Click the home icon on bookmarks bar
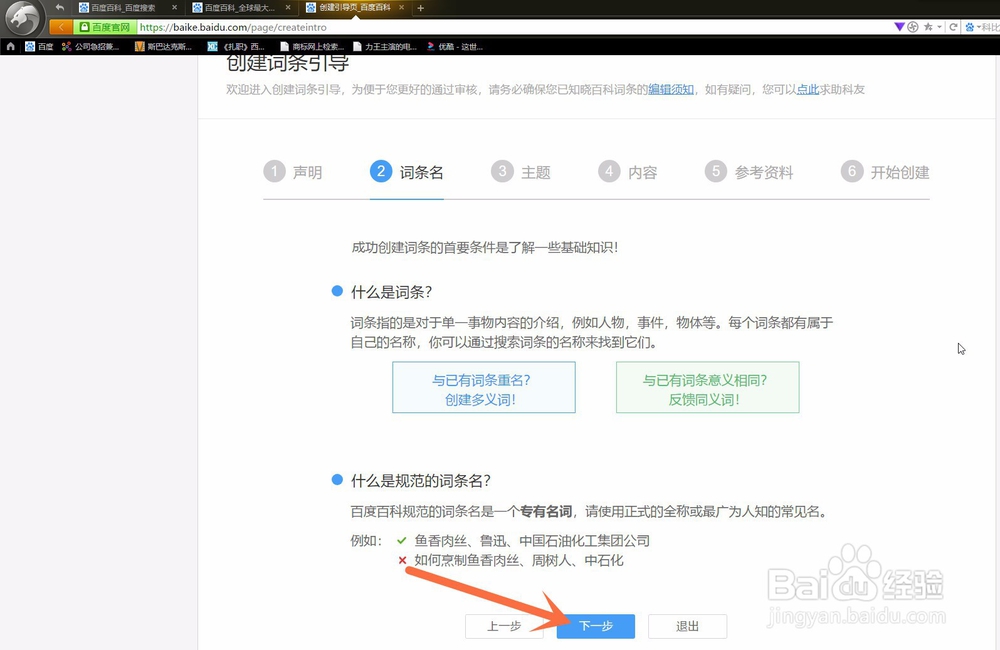1000x650 pixels. [10, 46]
